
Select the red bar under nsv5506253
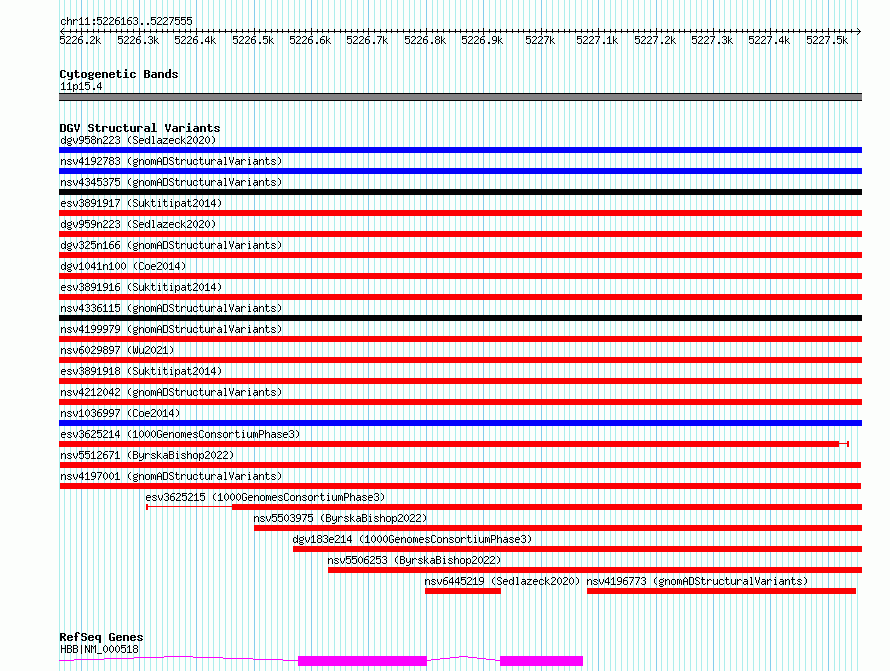point(595,571)
